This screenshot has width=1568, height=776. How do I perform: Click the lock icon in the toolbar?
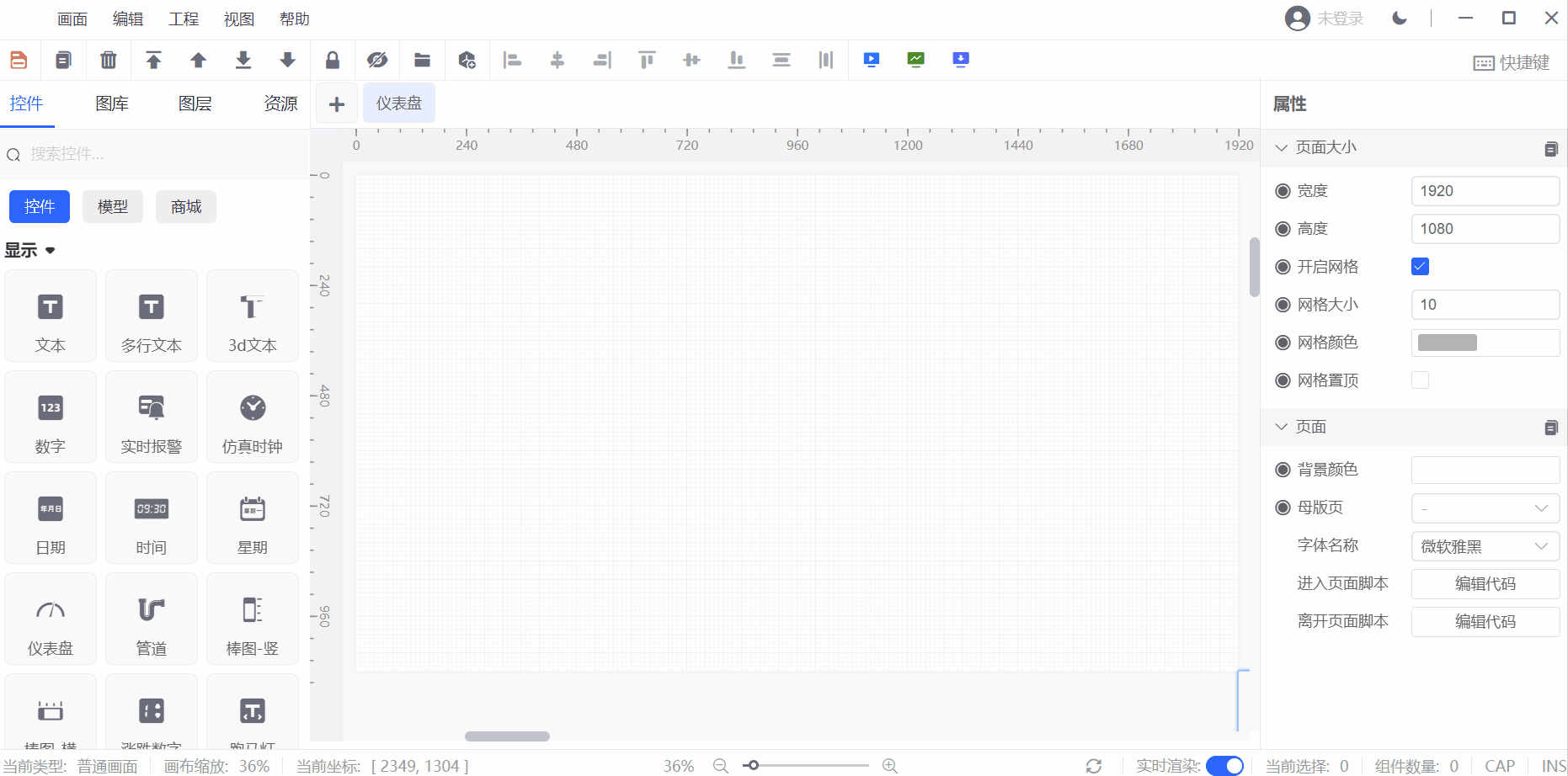(x=333, y=60)
